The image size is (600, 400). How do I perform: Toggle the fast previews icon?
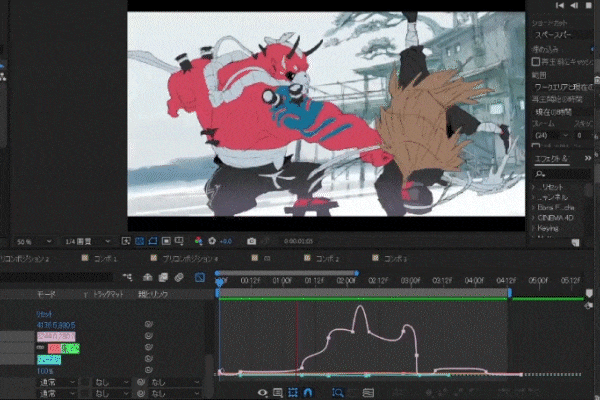[x=126, y=241]
